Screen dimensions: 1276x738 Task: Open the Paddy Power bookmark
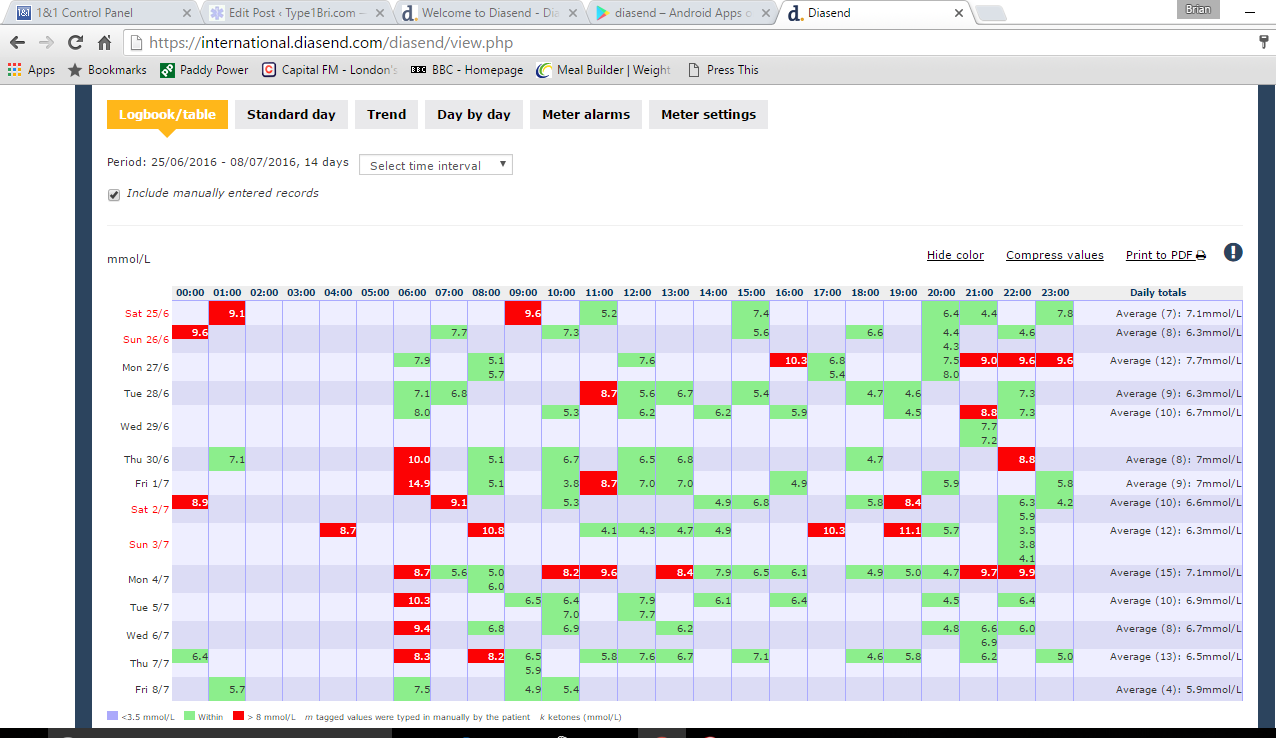(204, 70)
